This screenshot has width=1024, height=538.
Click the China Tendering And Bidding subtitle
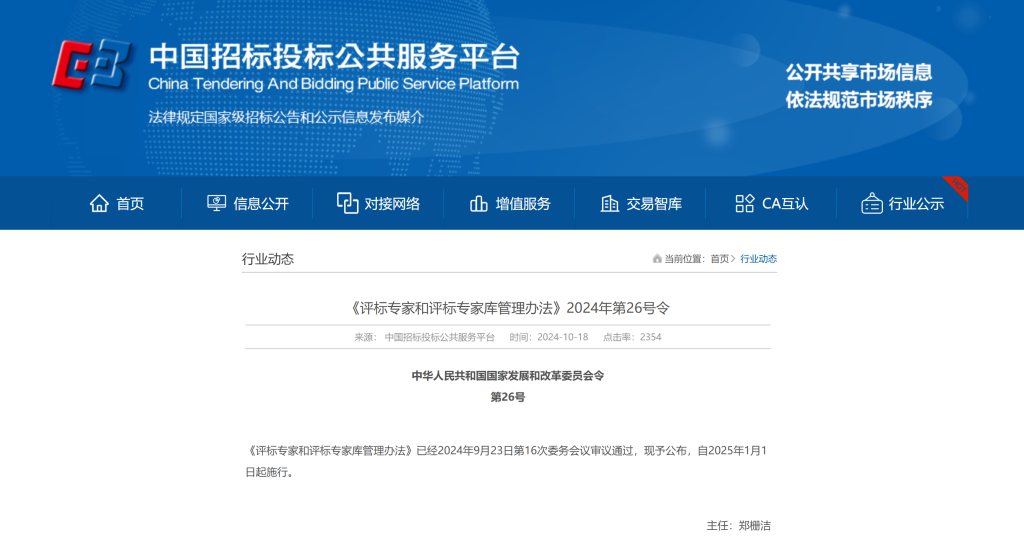click(x=334, y=84)
